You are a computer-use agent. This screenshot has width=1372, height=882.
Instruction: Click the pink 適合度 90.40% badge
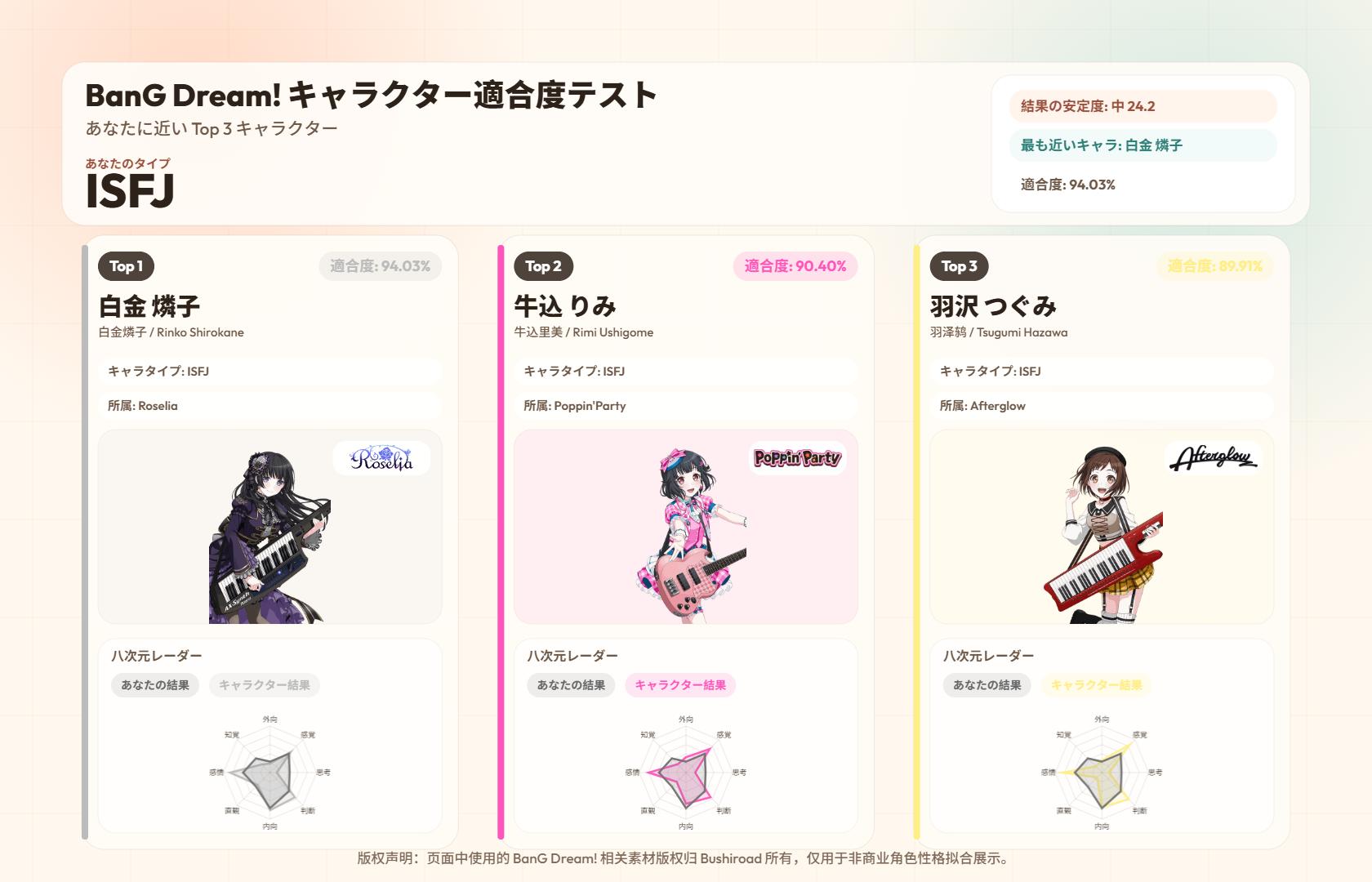point(795,266)
